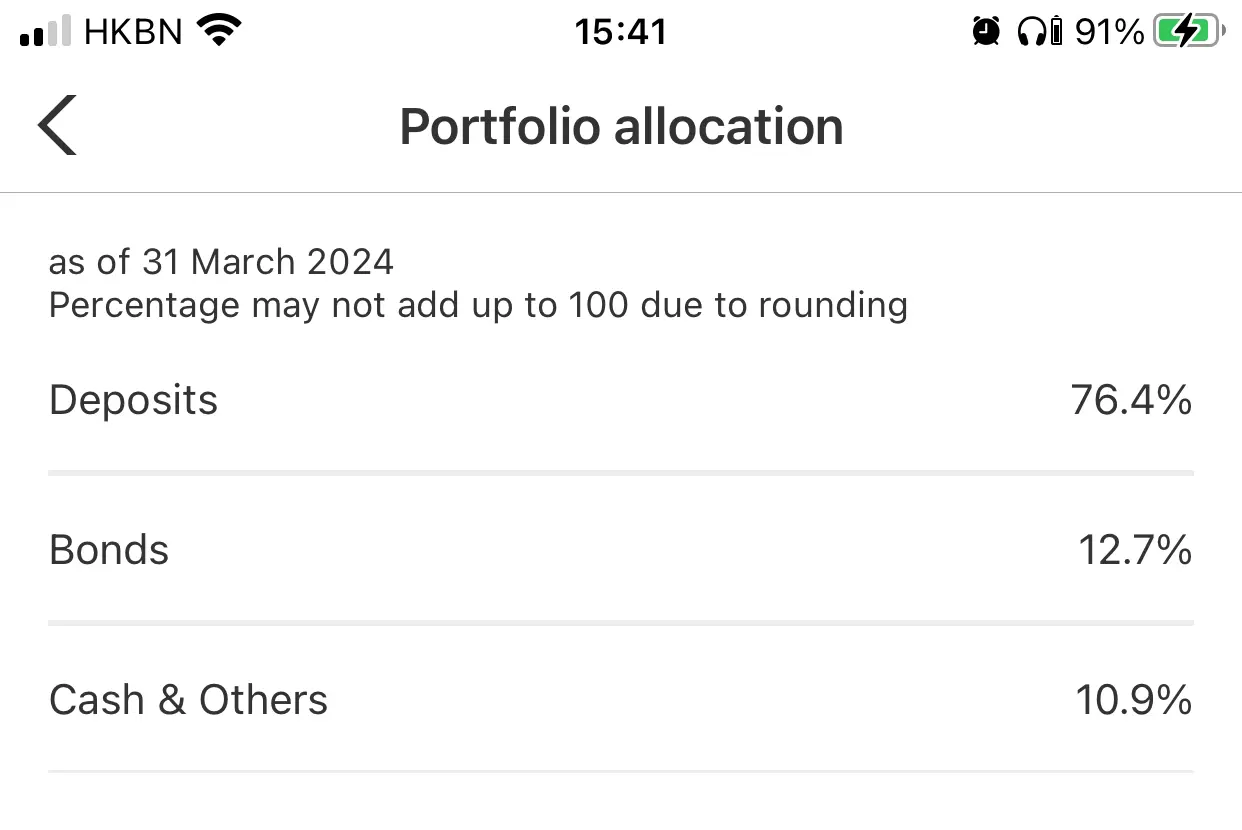
Task: Tap the as of 31 March 2024 text
Action: [x=221, y=262]
